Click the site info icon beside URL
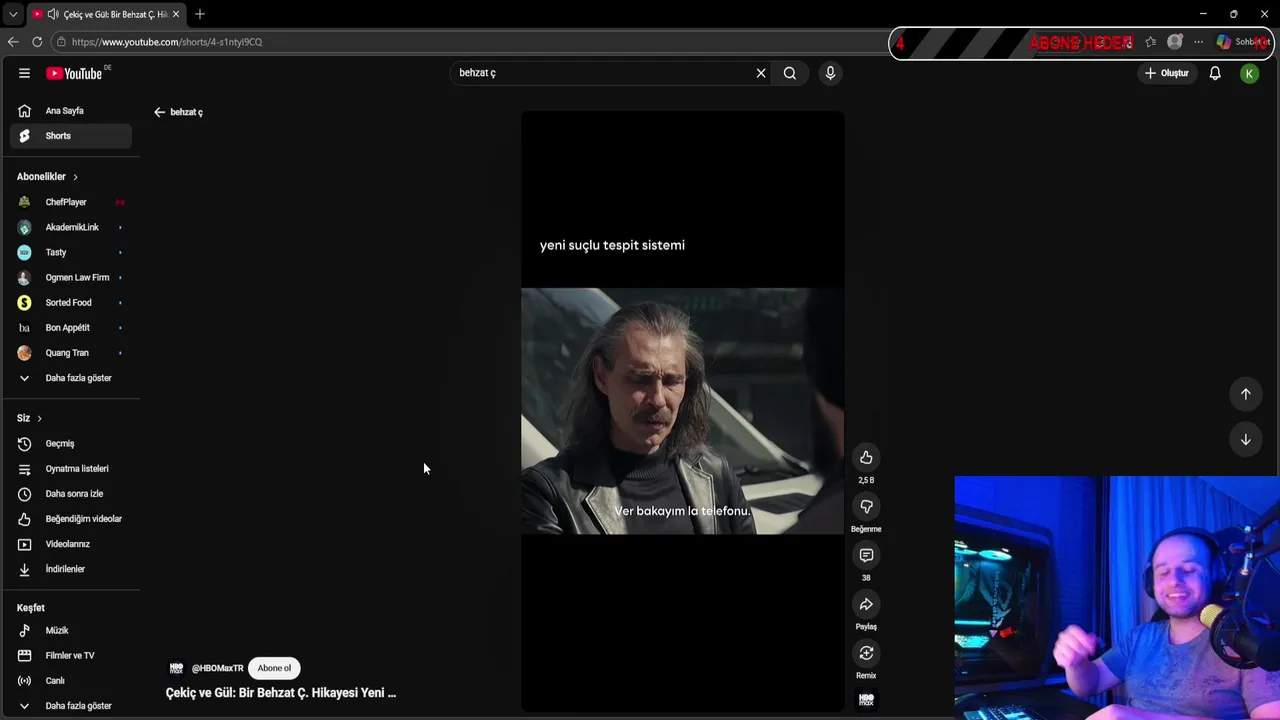Viewport: 1280px width, 720px height. [x=61, y=42]
